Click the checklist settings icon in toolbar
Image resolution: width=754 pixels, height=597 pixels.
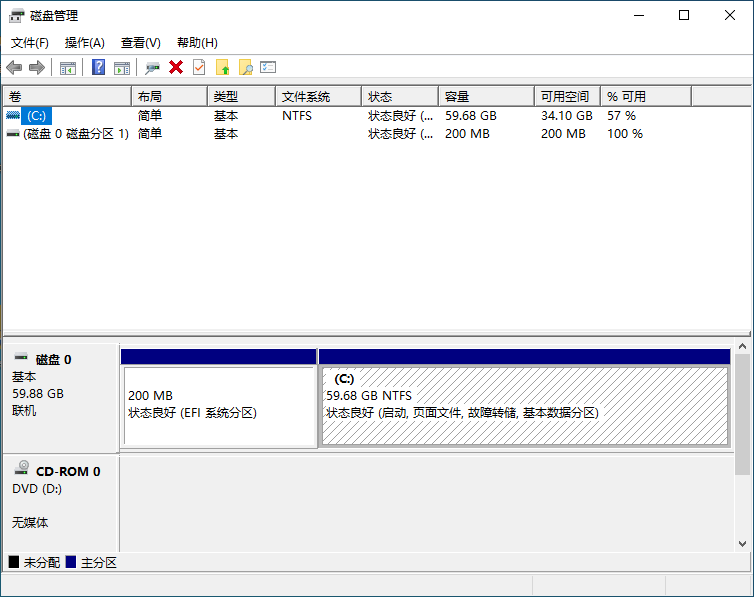click(268, 67)
